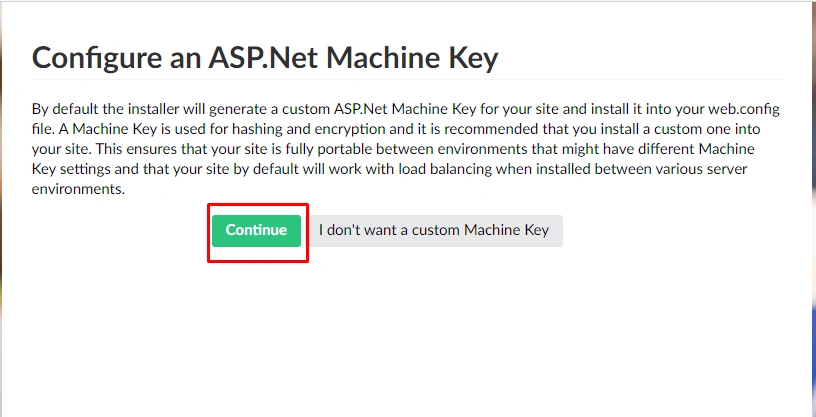Click the word "Configure" in the heading
The image size is (816, 417).
[97, 59]
